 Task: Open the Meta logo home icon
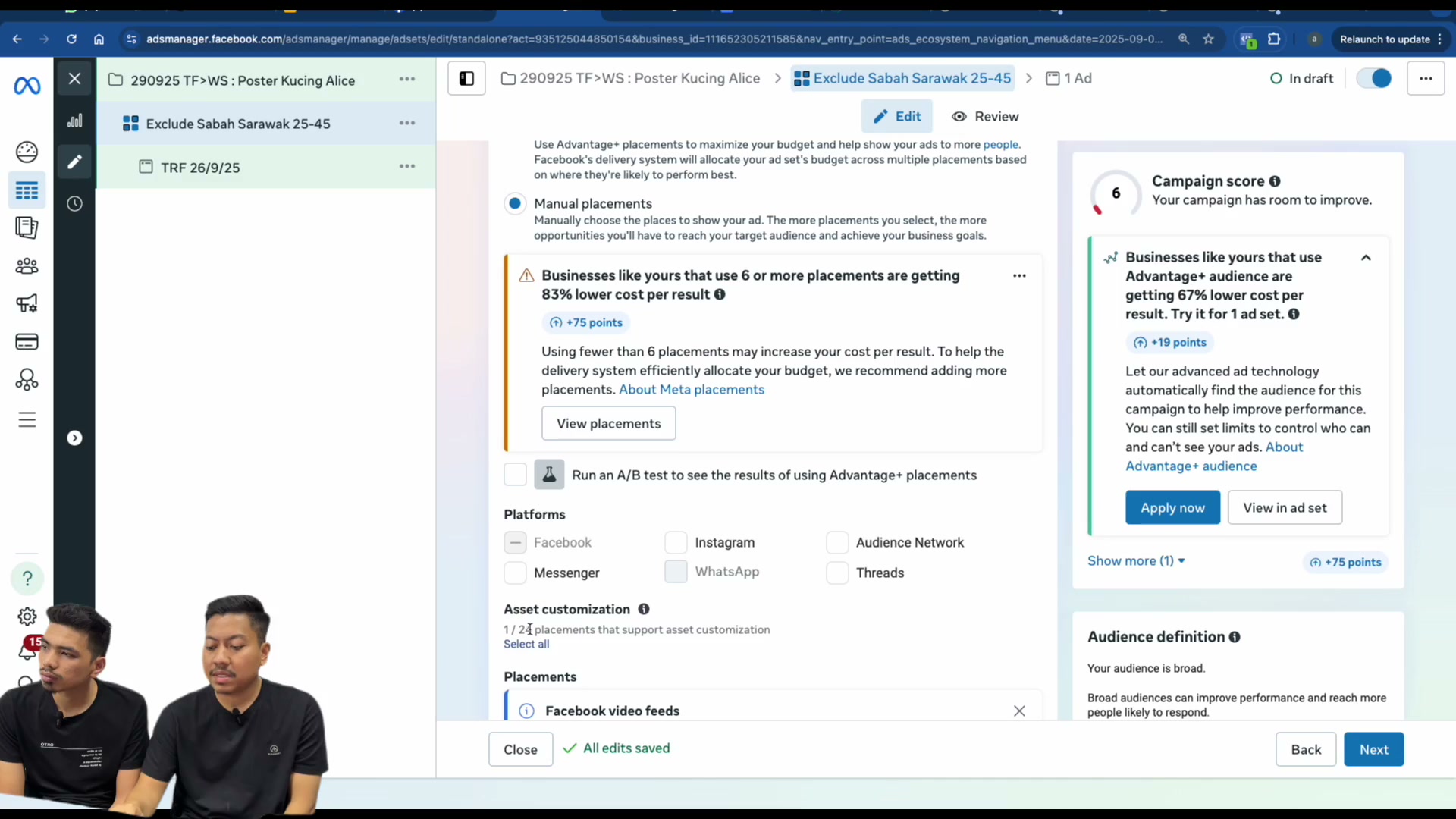click(x=27, y=86)
